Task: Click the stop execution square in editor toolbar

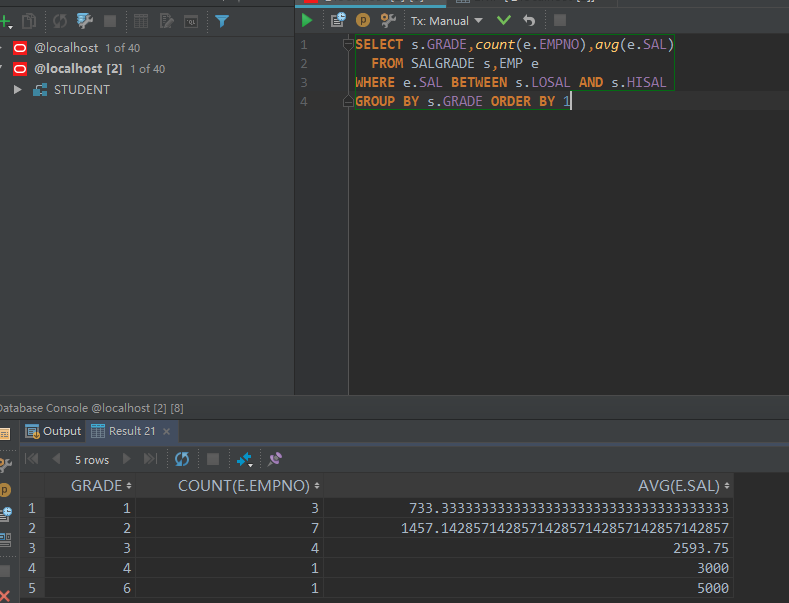Action: (x=560, y=20)
